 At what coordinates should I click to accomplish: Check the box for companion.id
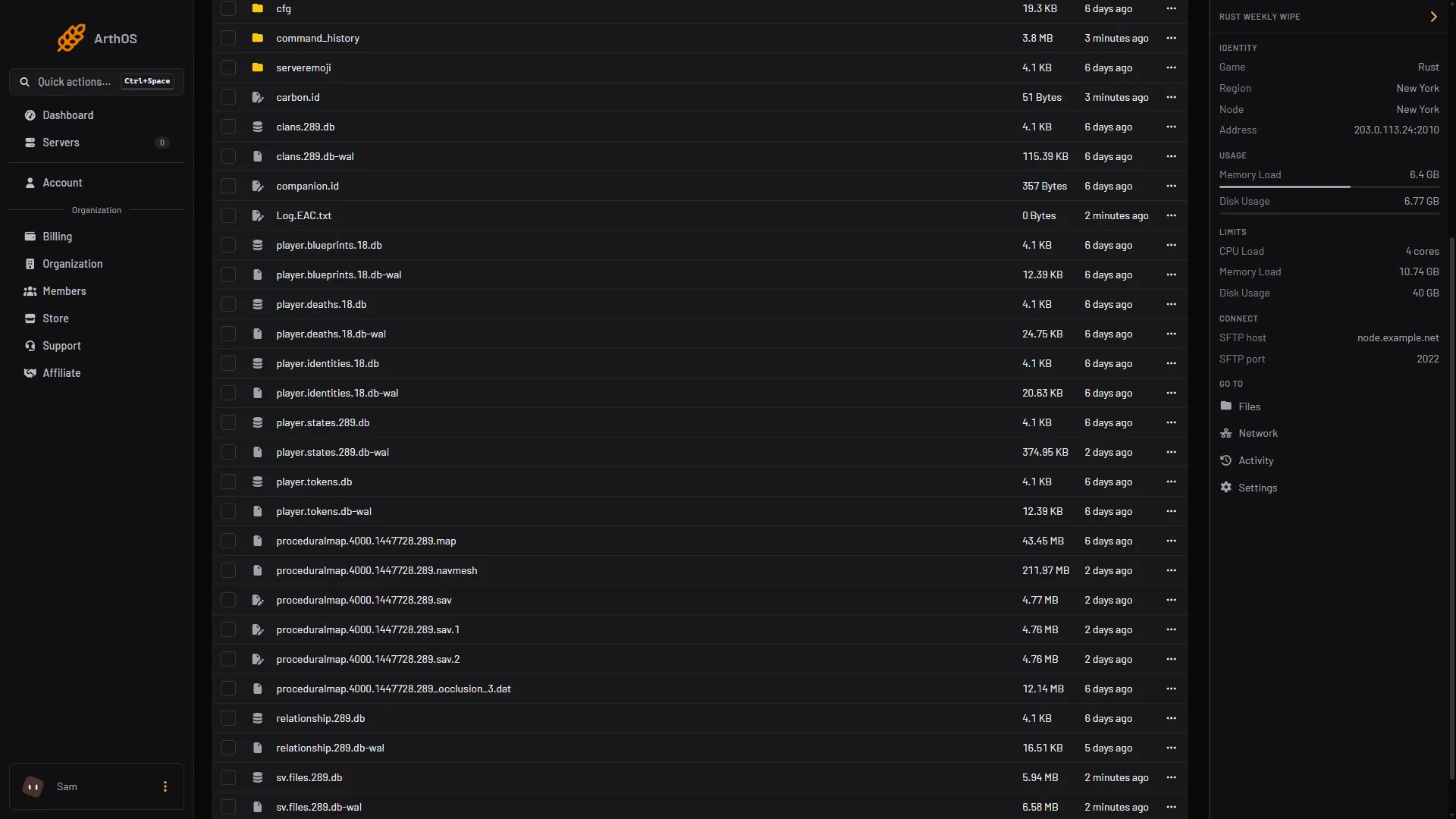click(228, 186)
